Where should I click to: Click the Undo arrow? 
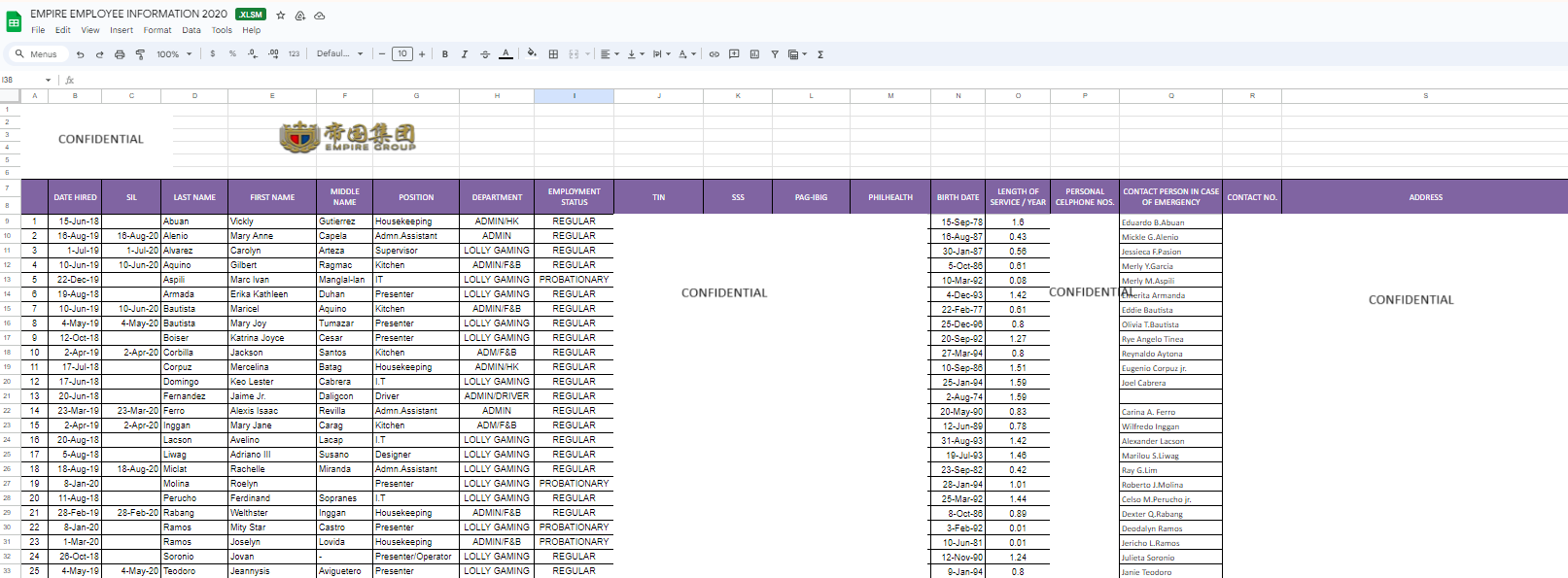80,54
